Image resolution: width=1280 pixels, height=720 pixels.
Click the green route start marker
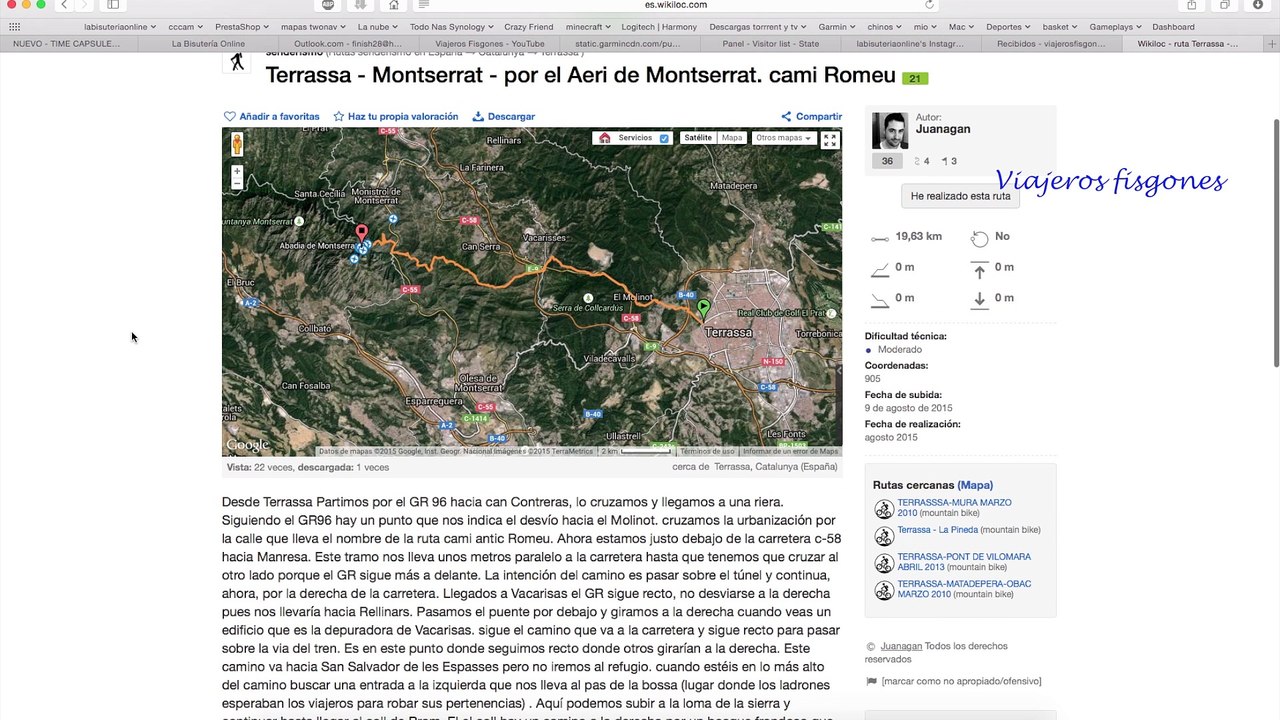tap(704, 309)
